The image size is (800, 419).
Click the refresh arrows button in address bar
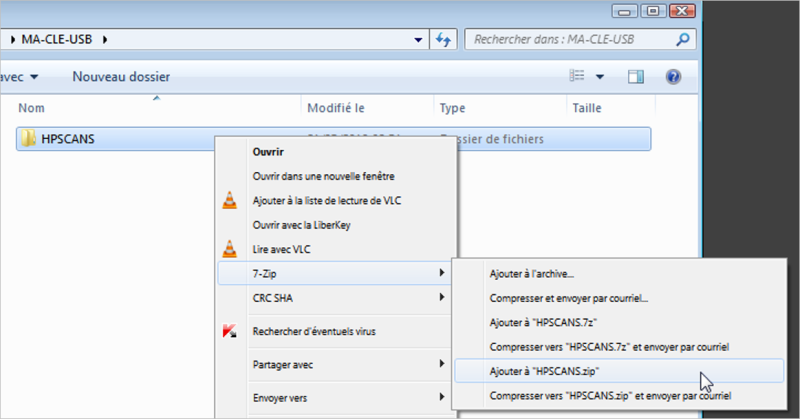(443, 39)
